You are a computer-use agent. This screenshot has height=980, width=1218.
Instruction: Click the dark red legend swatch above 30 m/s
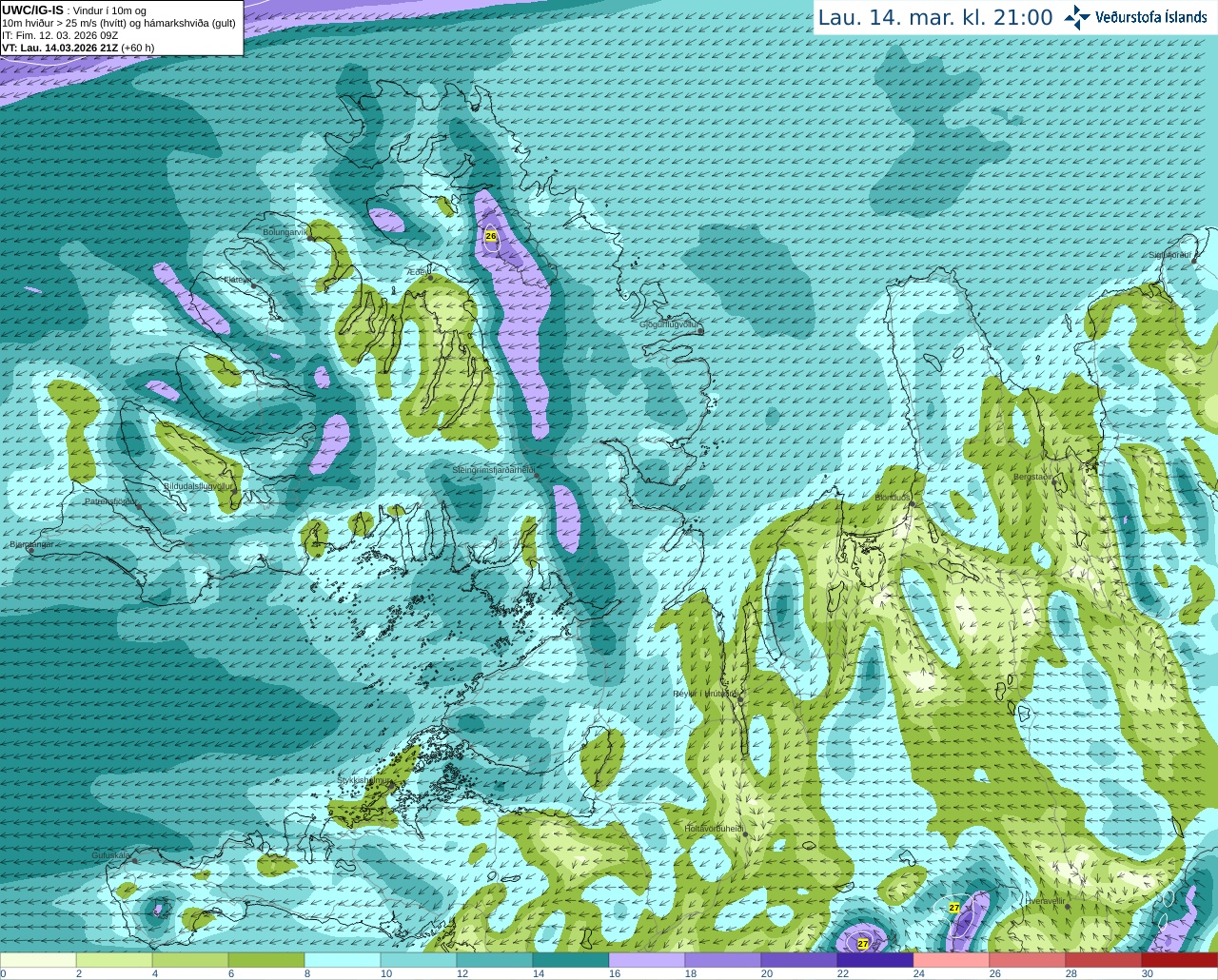pos(1180,960)
